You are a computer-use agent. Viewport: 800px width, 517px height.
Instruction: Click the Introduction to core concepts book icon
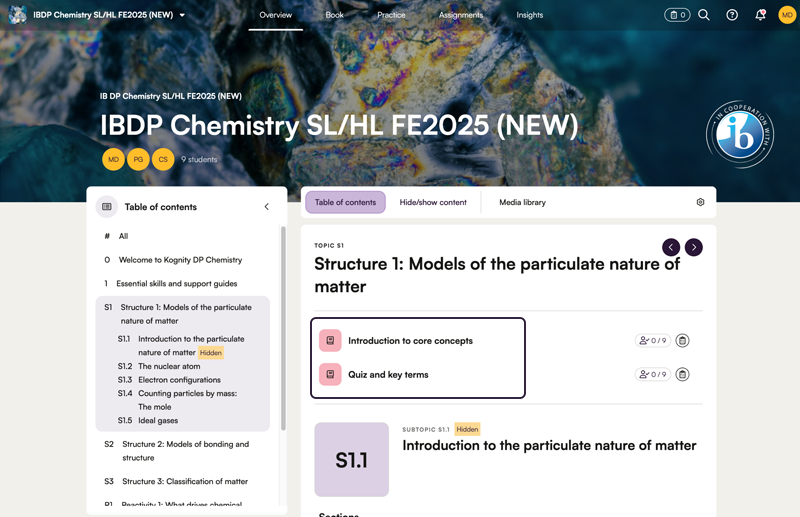(330, 340)
